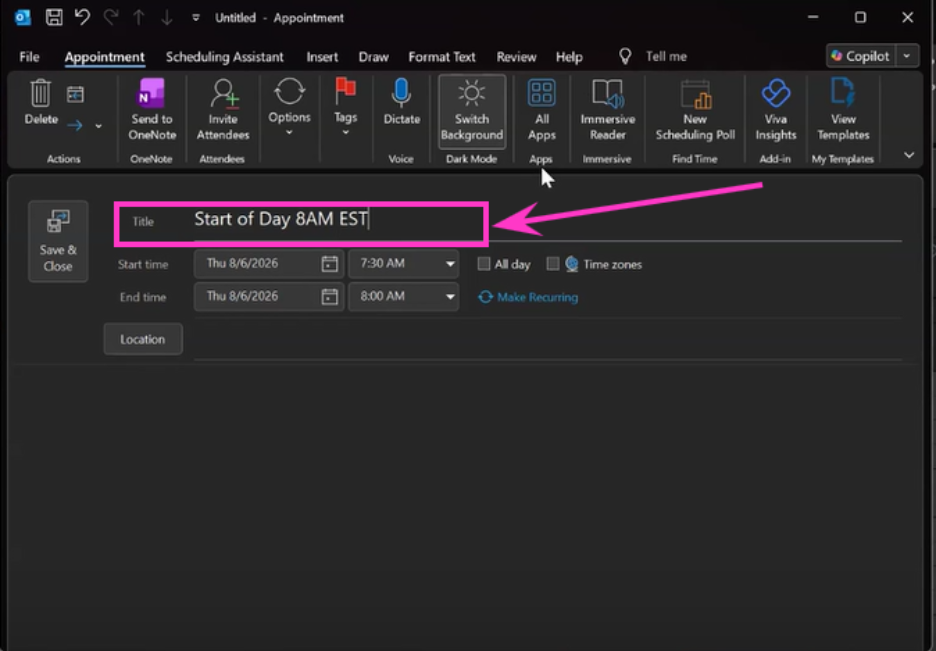Click Invite Attendees
This screenshot has height=651, width=936.
pyautogui.click(x=223, y=110)
